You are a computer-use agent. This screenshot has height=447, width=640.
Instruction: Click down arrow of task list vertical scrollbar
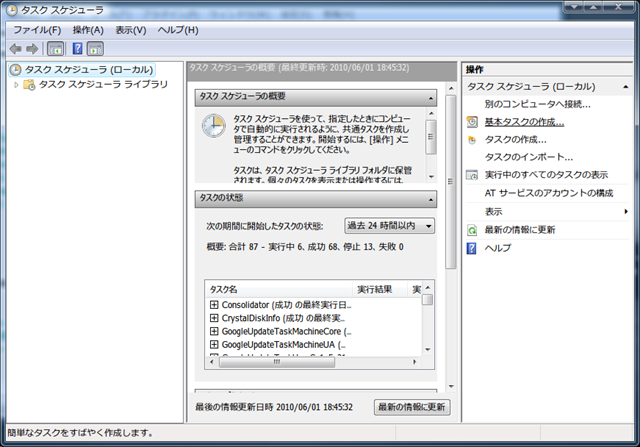pos(428,350)
